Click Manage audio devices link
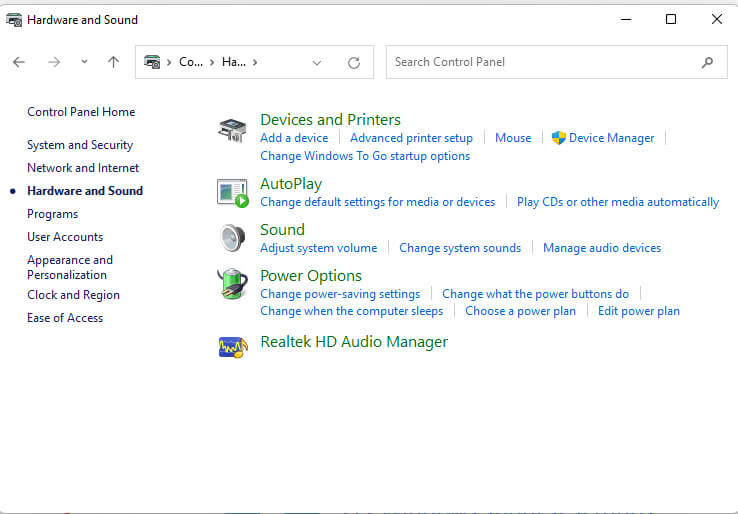 pos(601,248)
